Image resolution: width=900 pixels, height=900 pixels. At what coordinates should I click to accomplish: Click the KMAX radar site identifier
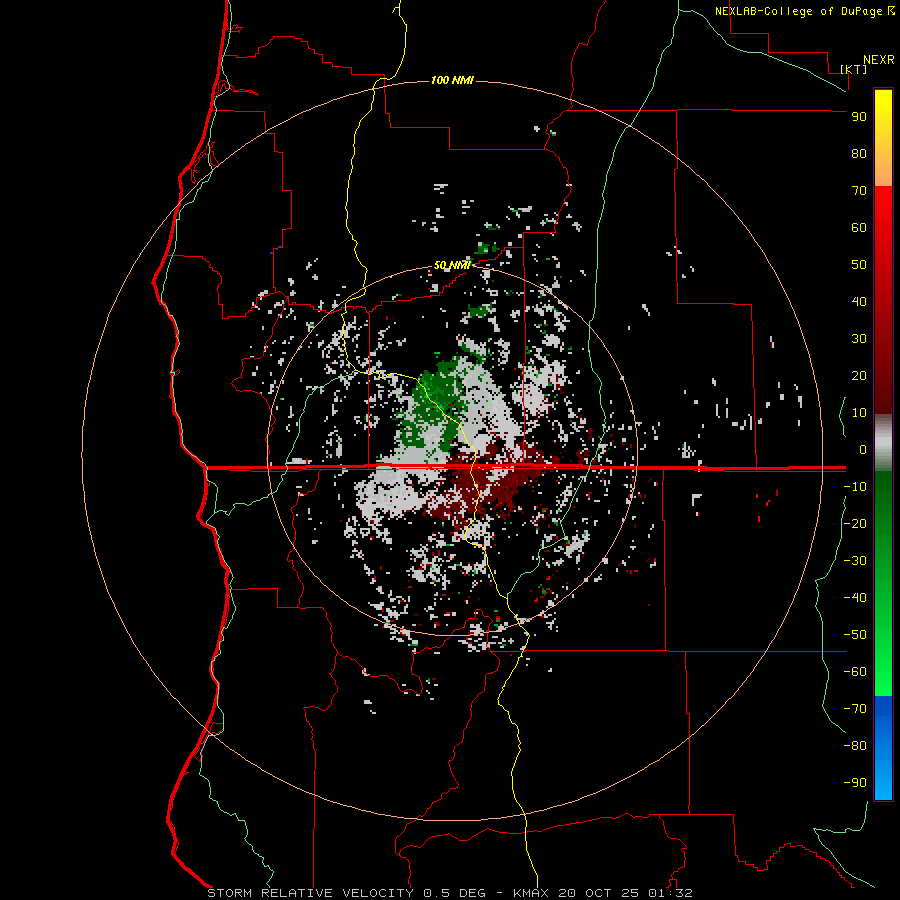coord(531,893)
